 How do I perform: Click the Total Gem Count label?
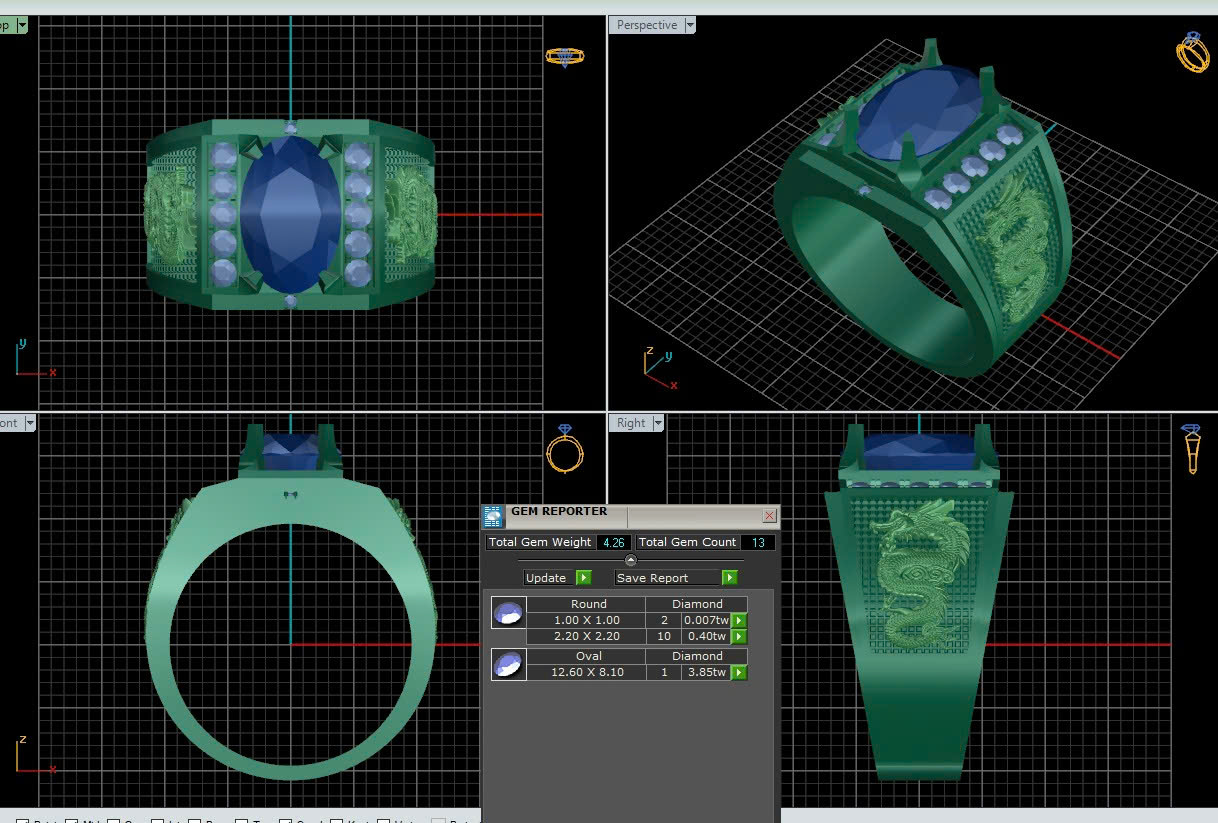click(688, 542)
